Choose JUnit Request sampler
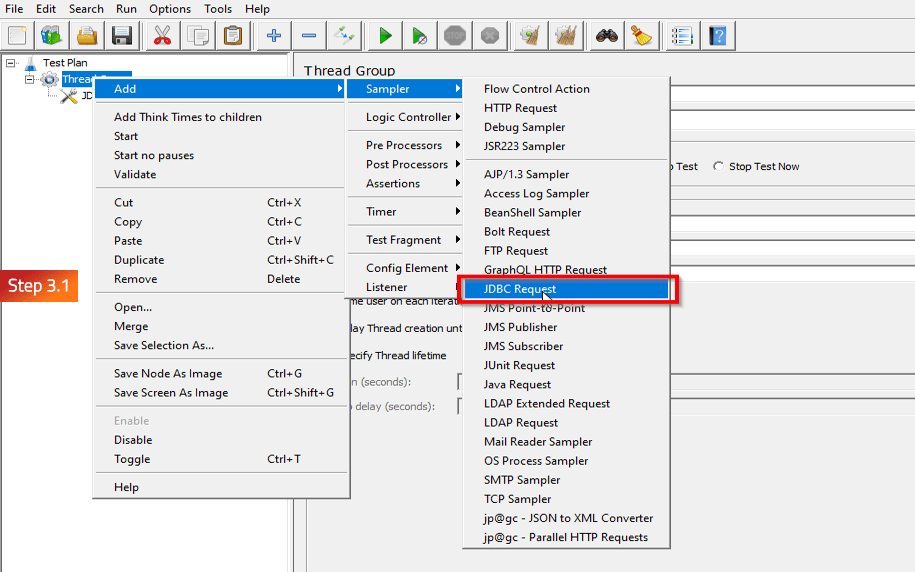The height and width of the screenshot is (572, 915). tap(566, 365)
